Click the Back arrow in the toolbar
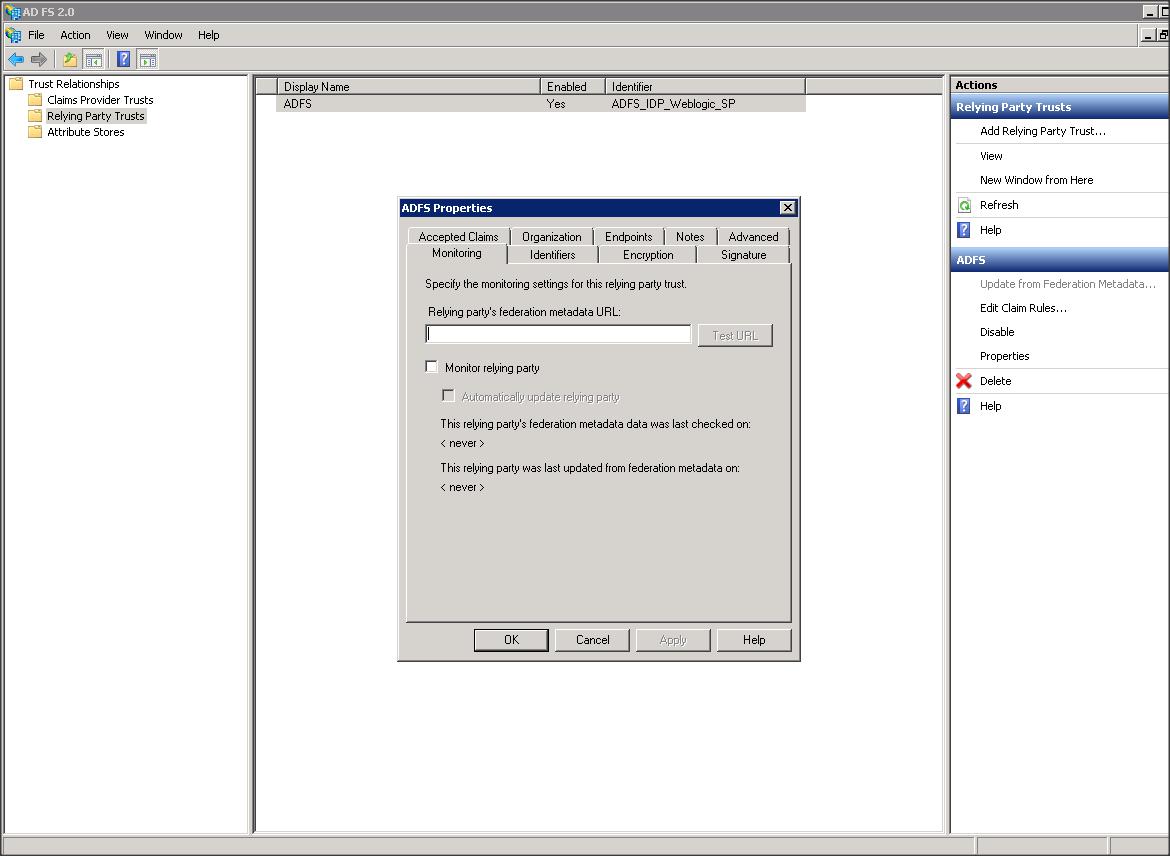 (x=16, y=60)
